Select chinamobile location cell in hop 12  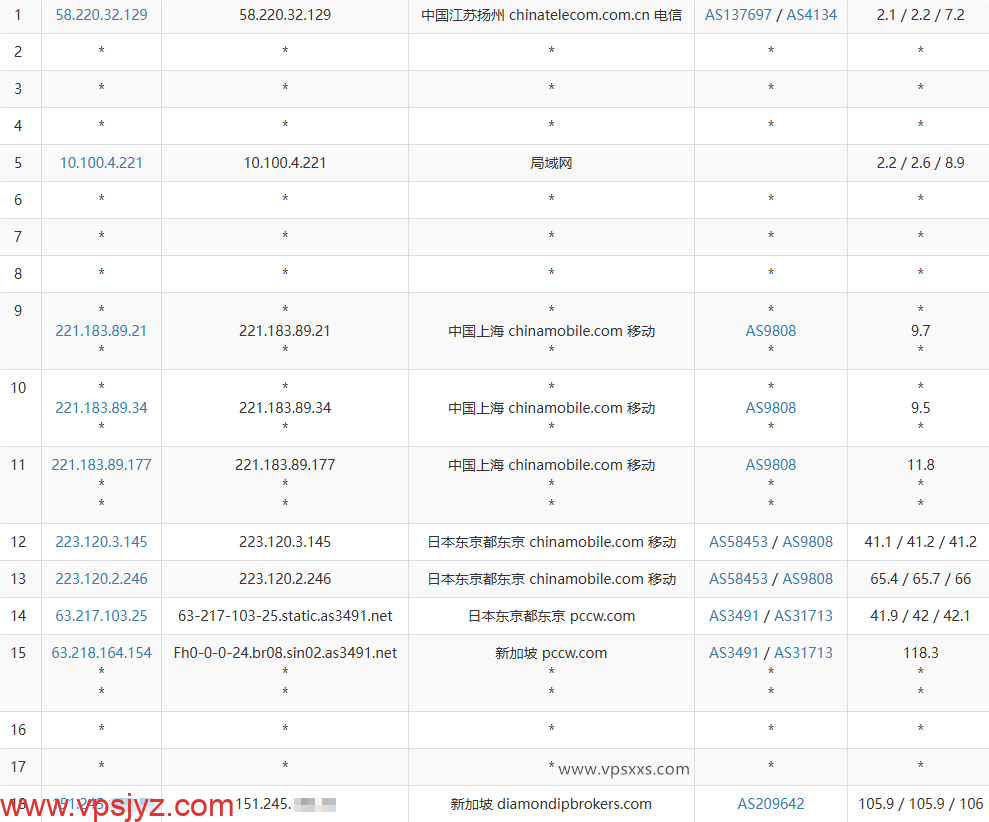[x=551, y=542]
